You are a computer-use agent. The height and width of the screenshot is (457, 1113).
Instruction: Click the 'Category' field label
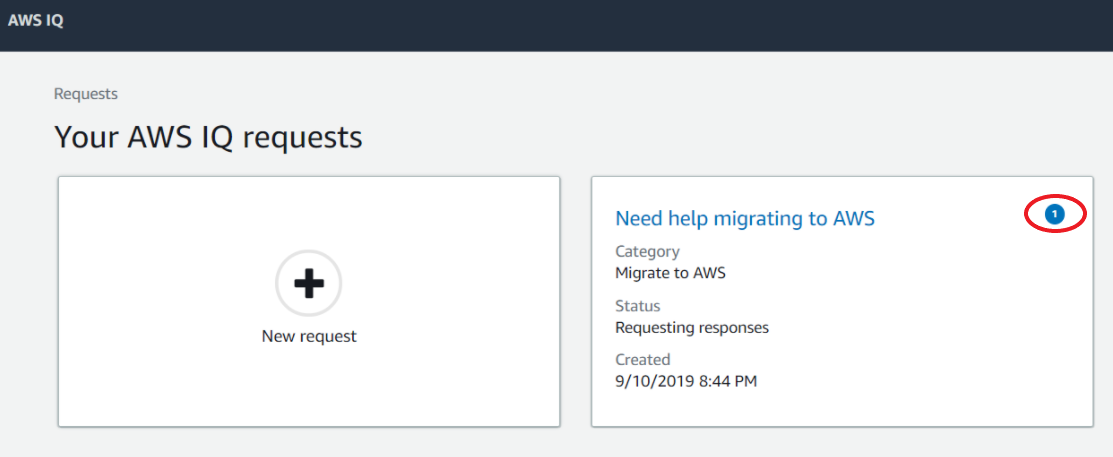point(647,252)
